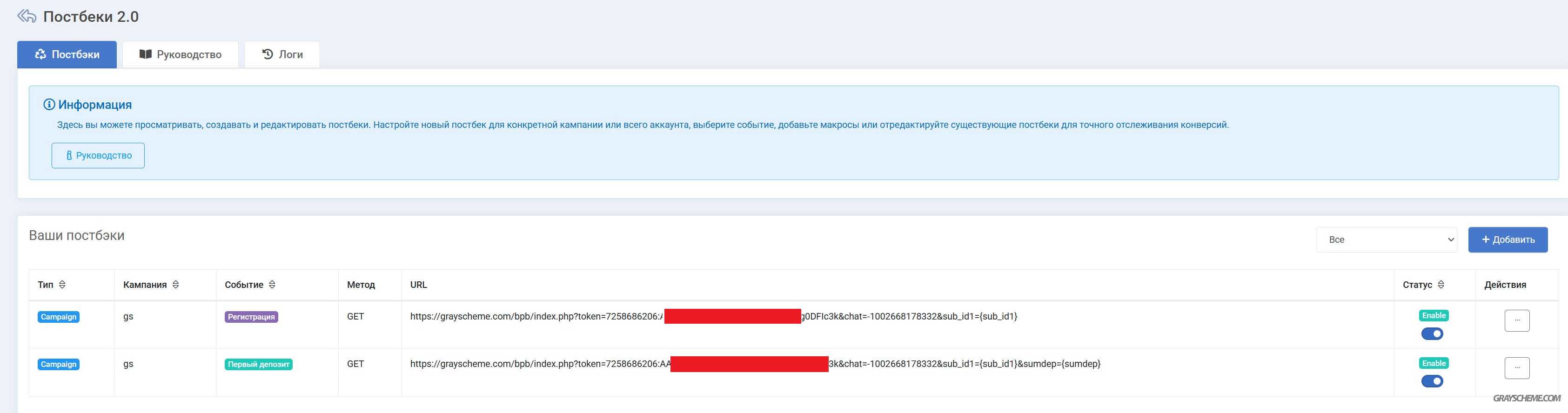Sort by Статус column arrows
Screen dimensions: 1568x413
(x=1441, y=285)
